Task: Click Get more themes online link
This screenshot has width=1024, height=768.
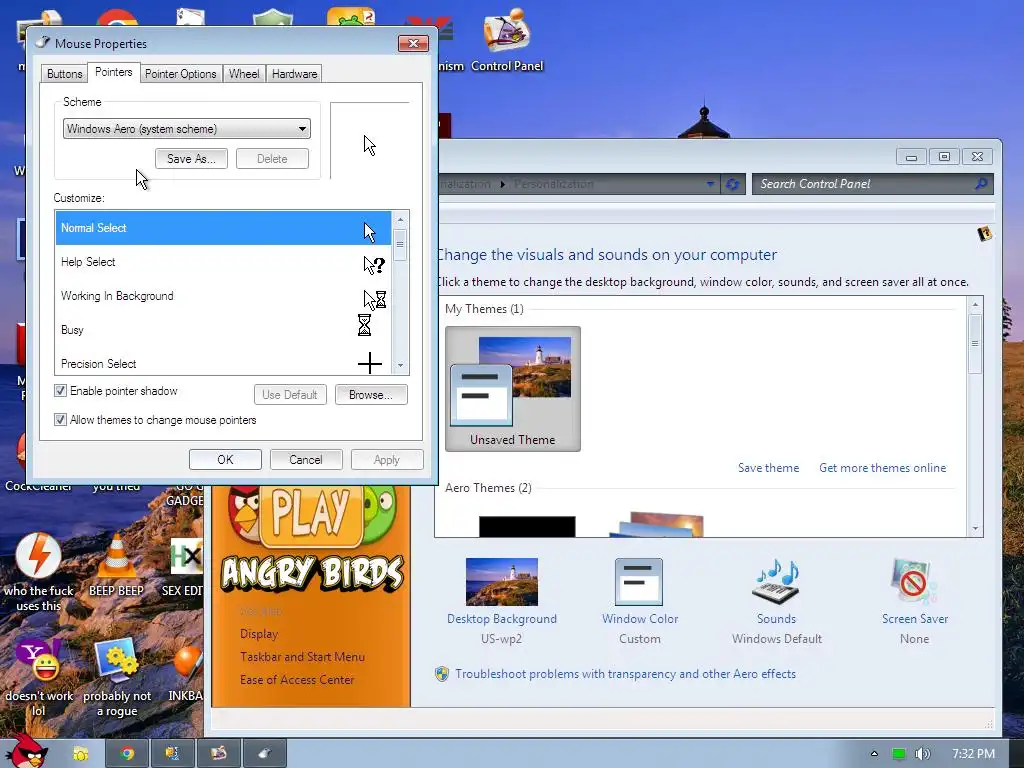Action: tap(882, 468)
